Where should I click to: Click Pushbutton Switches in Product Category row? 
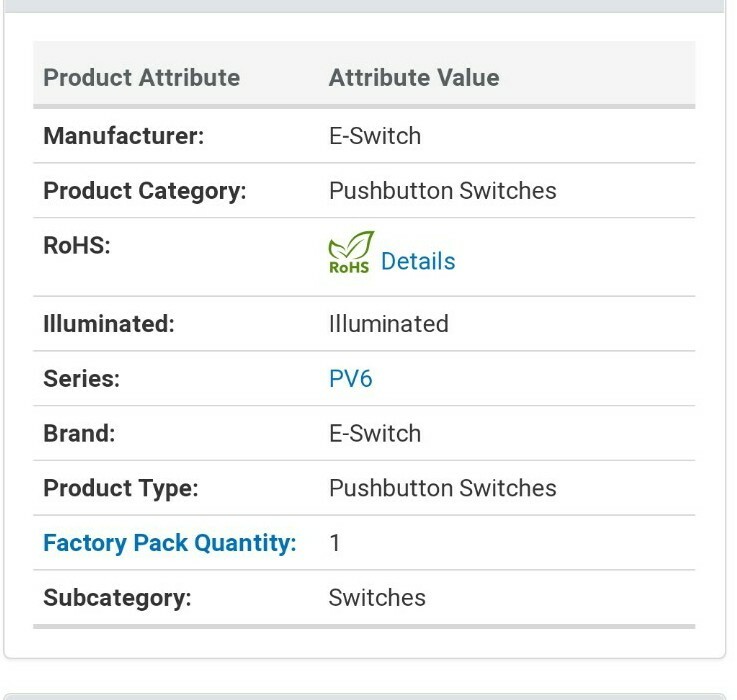(442, 191)
